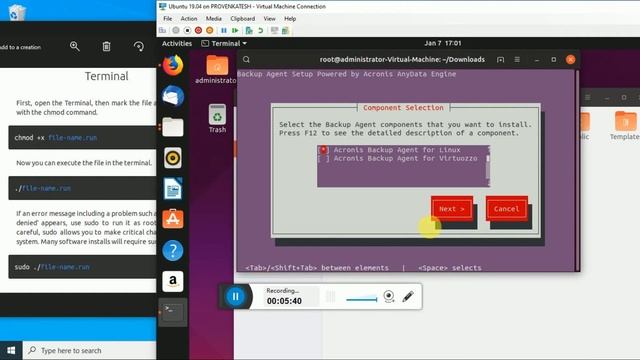This screenshot has height=360, width=640.
Task: Pause the screen recording
Action: (x=236, y=296)
